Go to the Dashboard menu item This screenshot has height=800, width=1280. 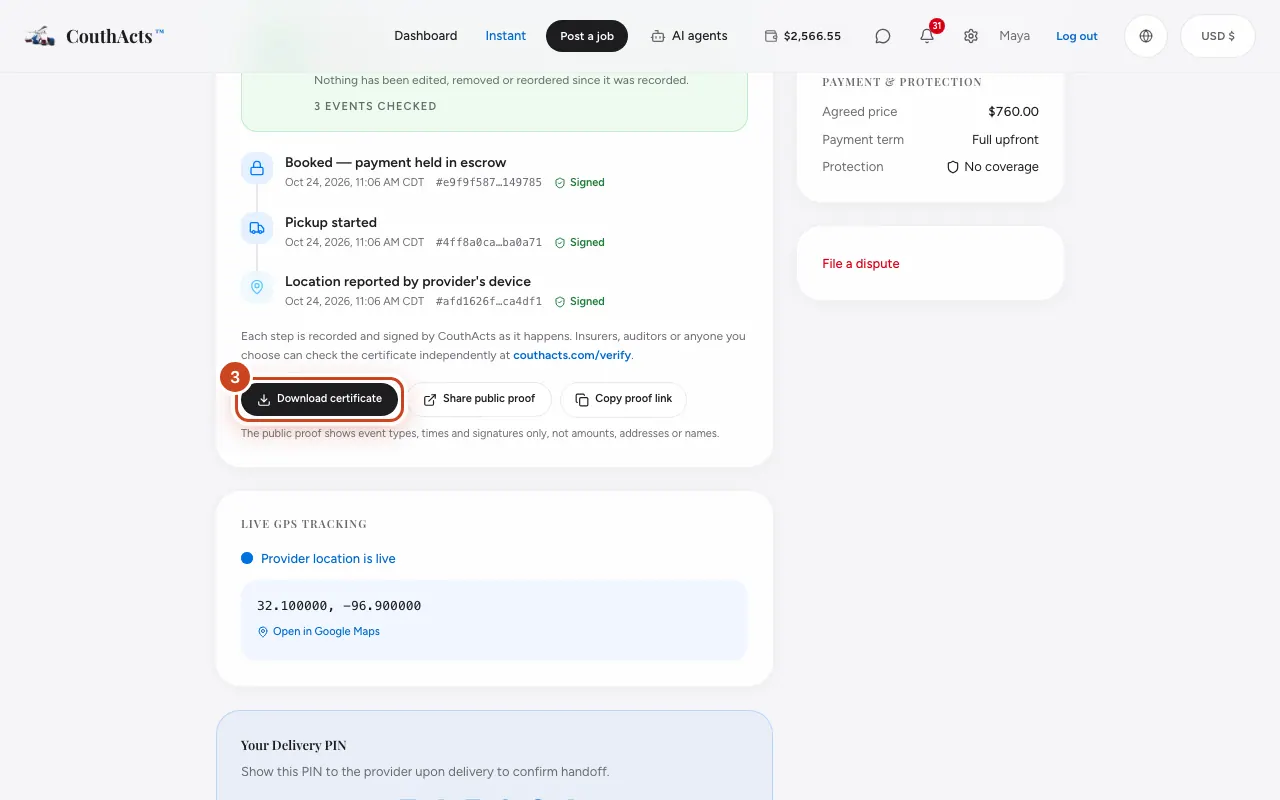[x=425, y=36]
